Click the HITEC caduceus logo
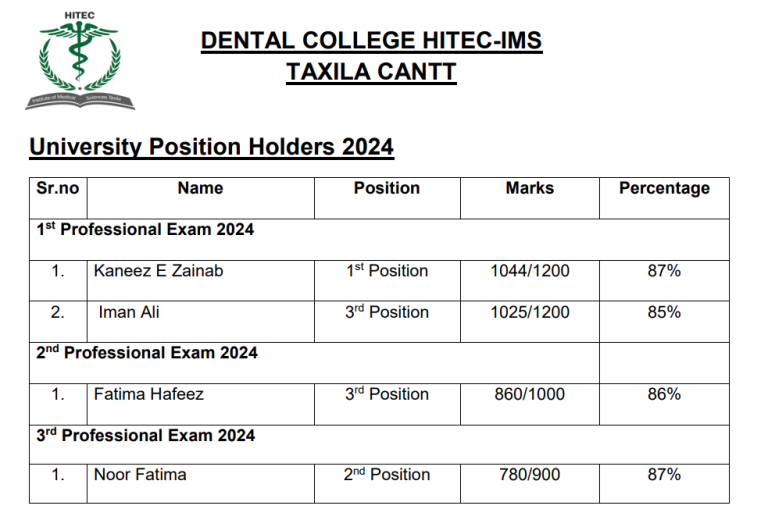This screenshot has height=527, width=768. click(80, 60)
